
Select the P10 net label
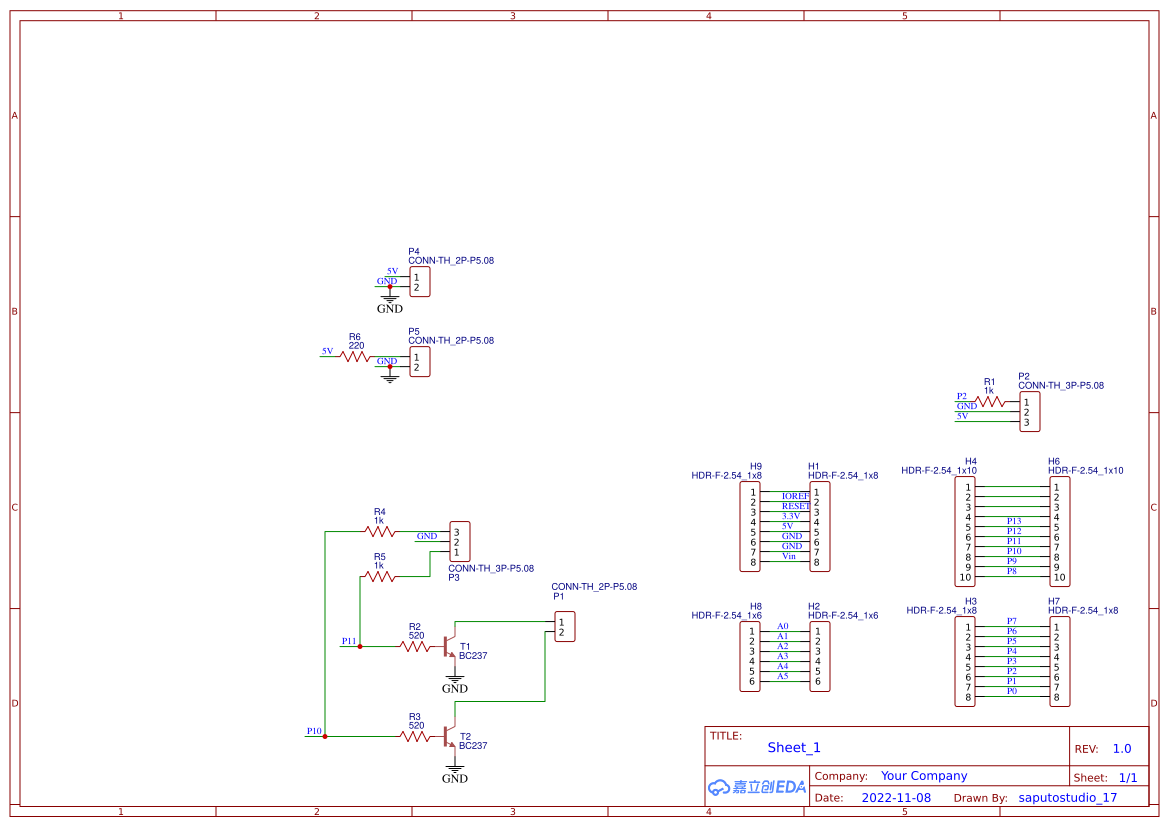click(313, 731)
